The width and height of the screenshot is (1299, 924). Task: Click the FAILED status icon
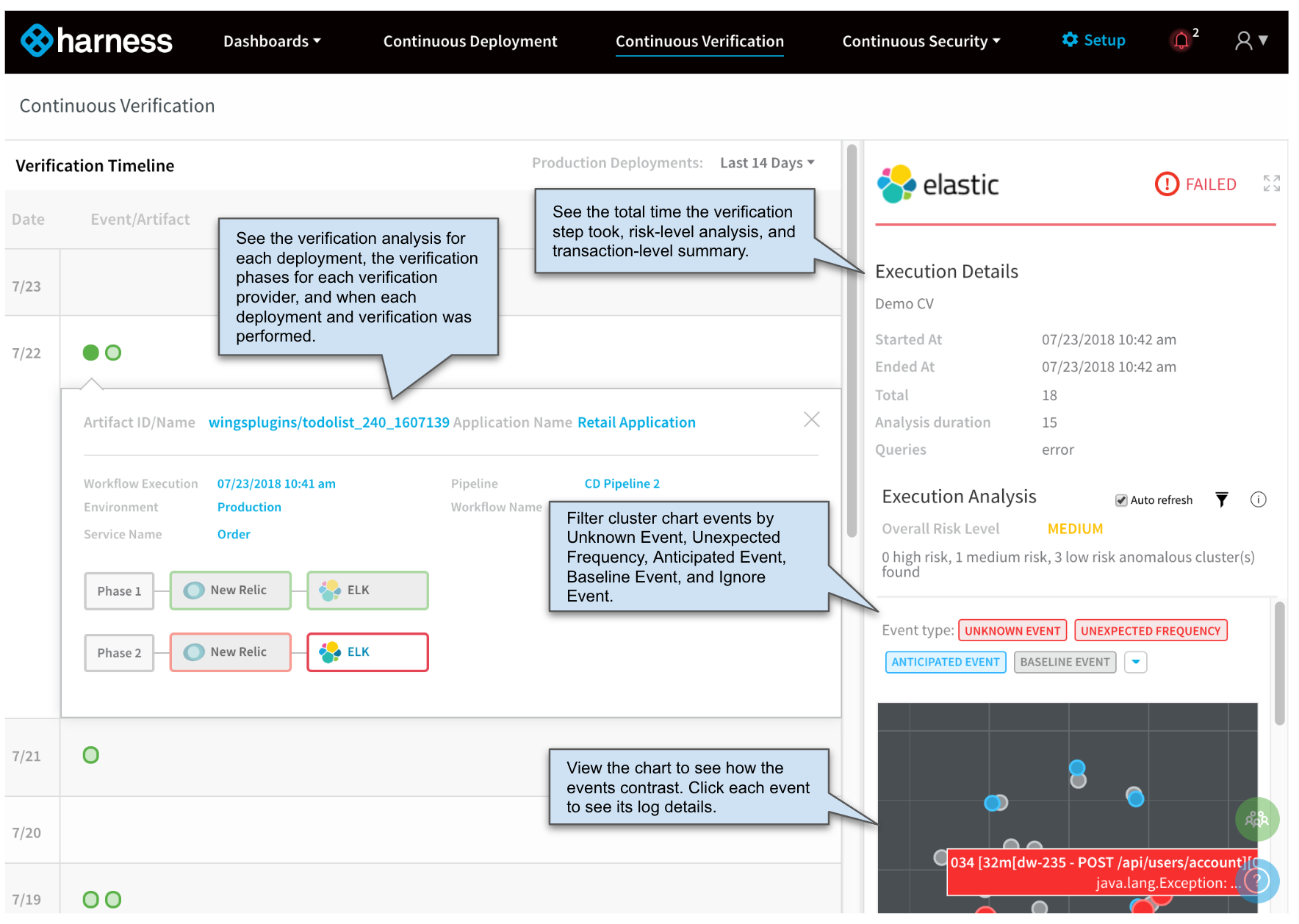click(x=1167, y=184)
